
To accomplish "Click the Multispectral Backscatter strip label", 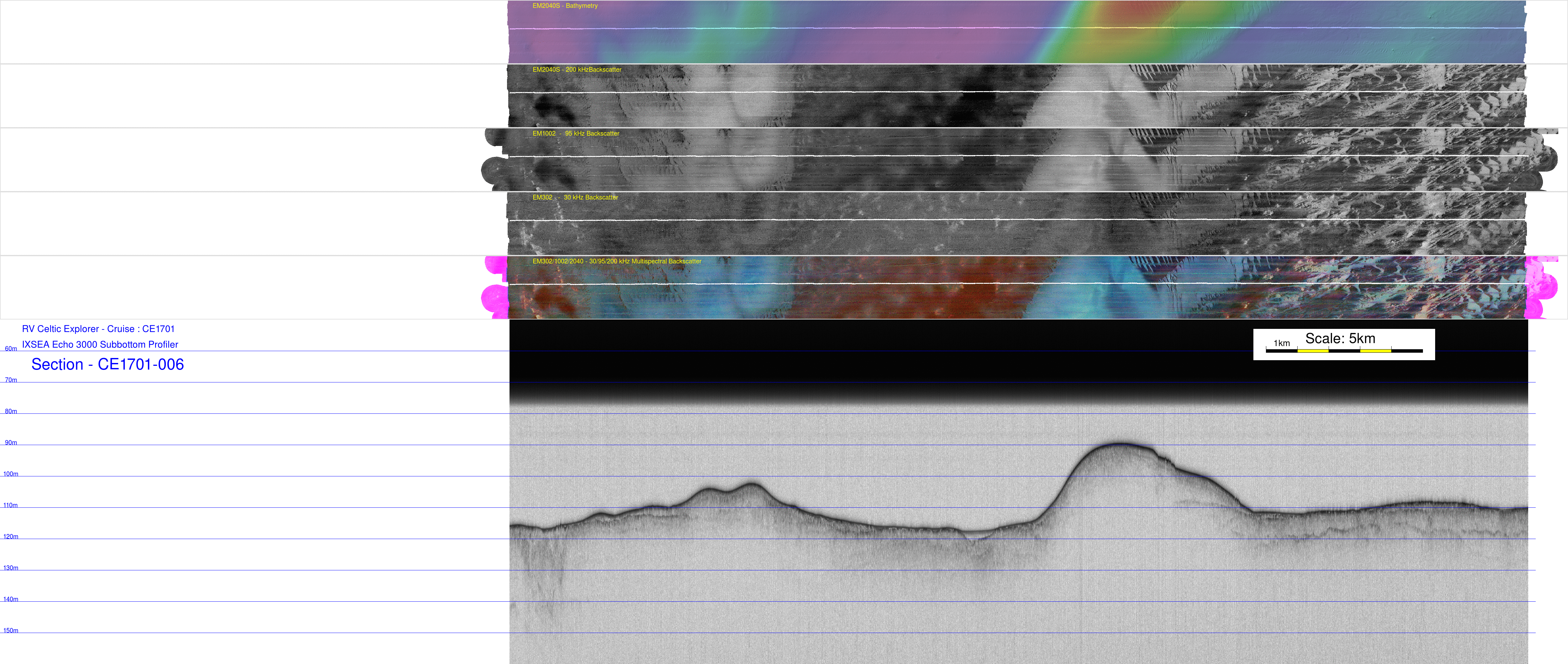I will tap(616, 262).
